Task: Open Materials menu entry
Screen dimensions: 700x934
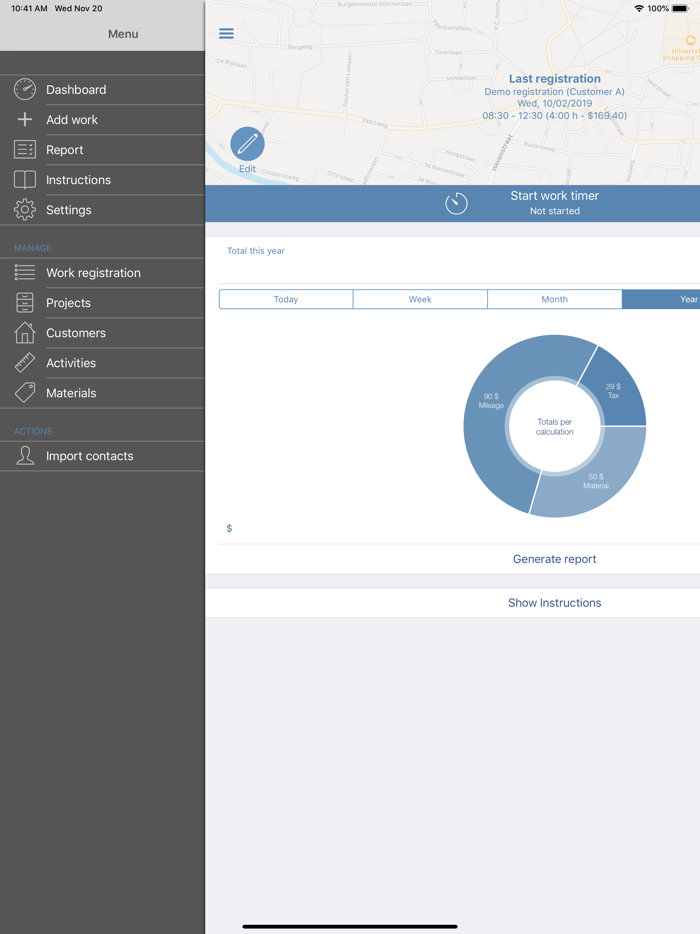Action: [102, 393]
